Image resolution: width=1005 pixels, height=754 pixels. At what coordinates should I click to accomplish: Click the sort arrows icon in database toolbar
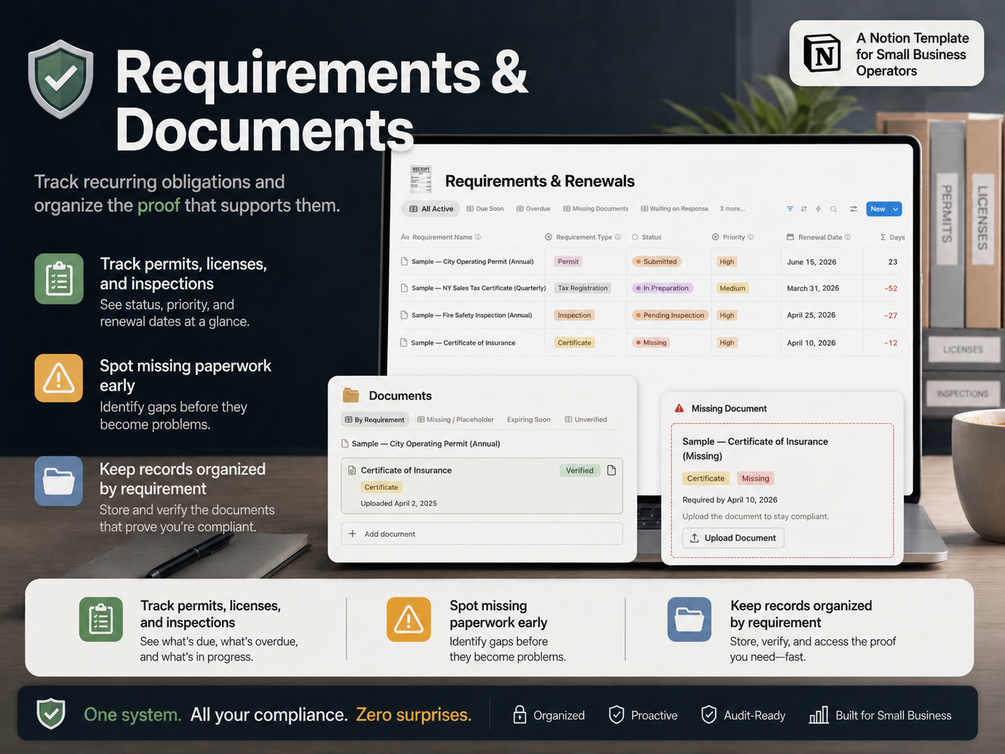tap(804, 209)
